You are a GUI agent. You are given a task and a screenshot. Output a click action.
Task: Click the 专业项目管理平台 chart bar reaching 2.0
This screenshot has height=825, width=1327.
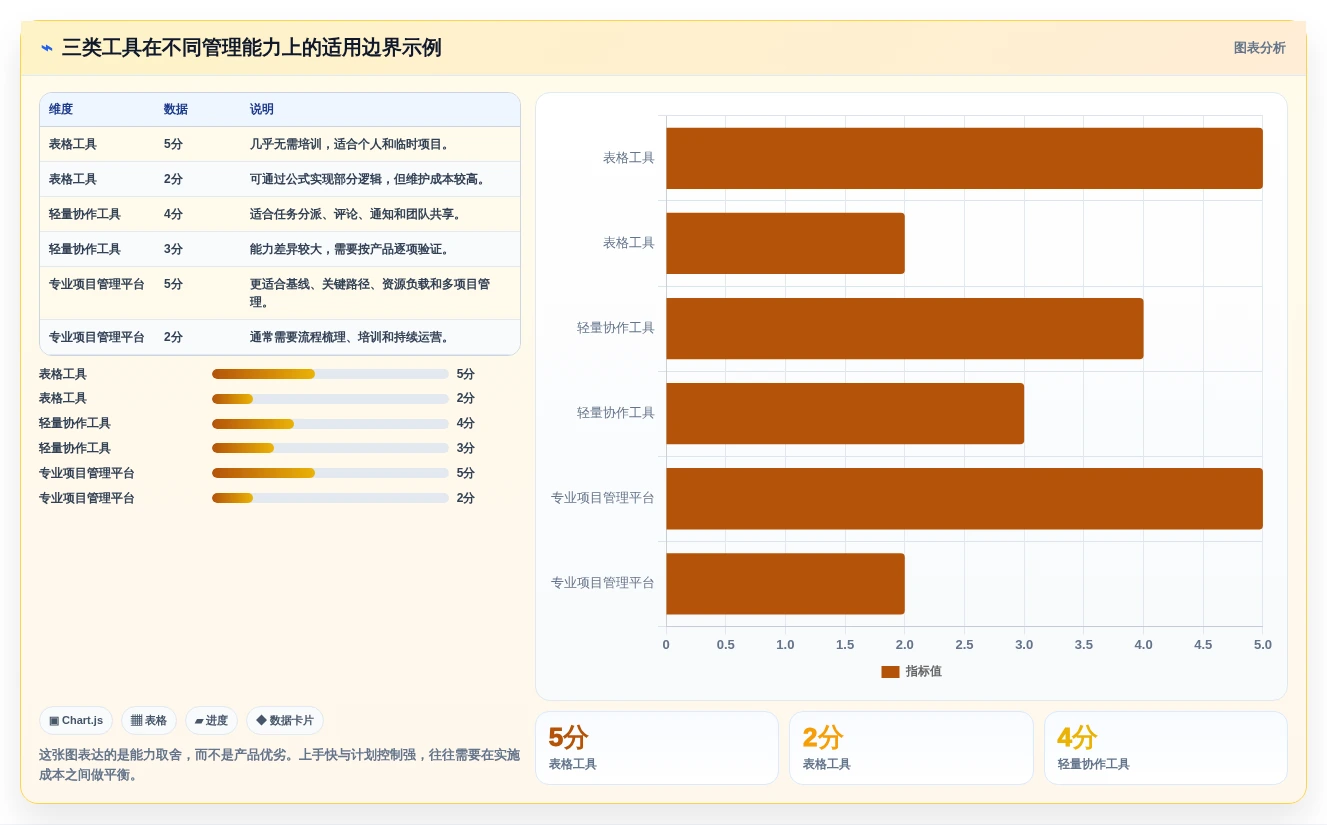point(785,583)
